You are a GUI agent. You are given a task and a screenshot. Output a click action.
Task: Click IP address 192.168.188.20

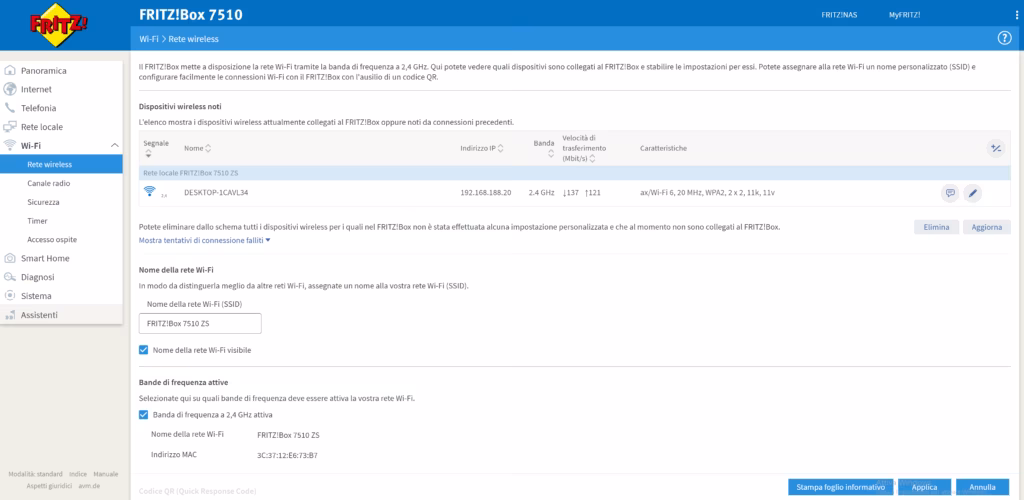click(486, 193)
